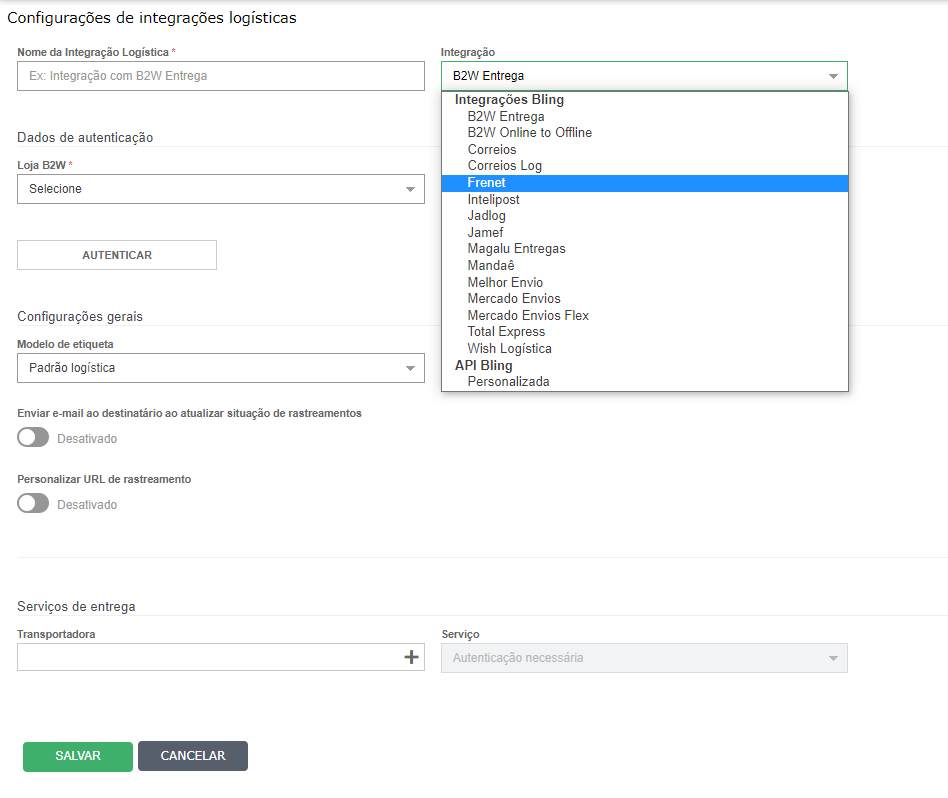Collapse the Integração dropdown showing B2W Entrega

coord(643,76)
